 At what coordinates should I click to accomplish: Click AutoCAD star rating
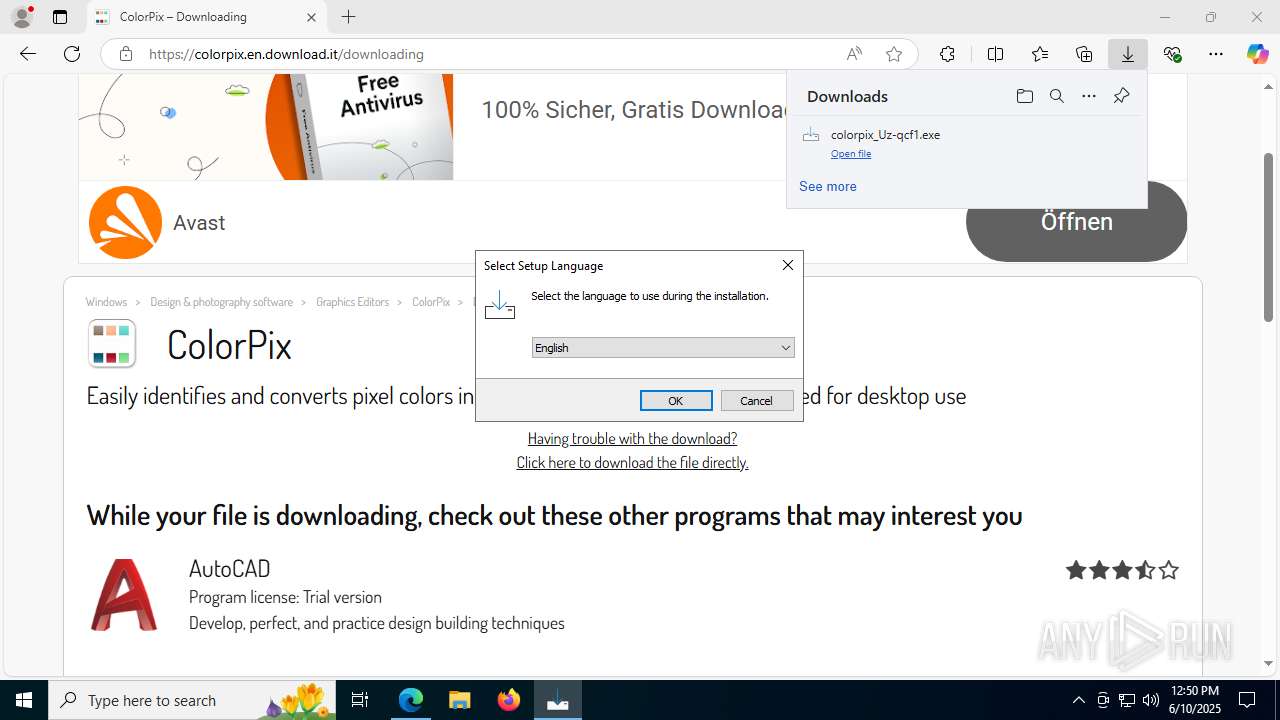pos(1122,570)
